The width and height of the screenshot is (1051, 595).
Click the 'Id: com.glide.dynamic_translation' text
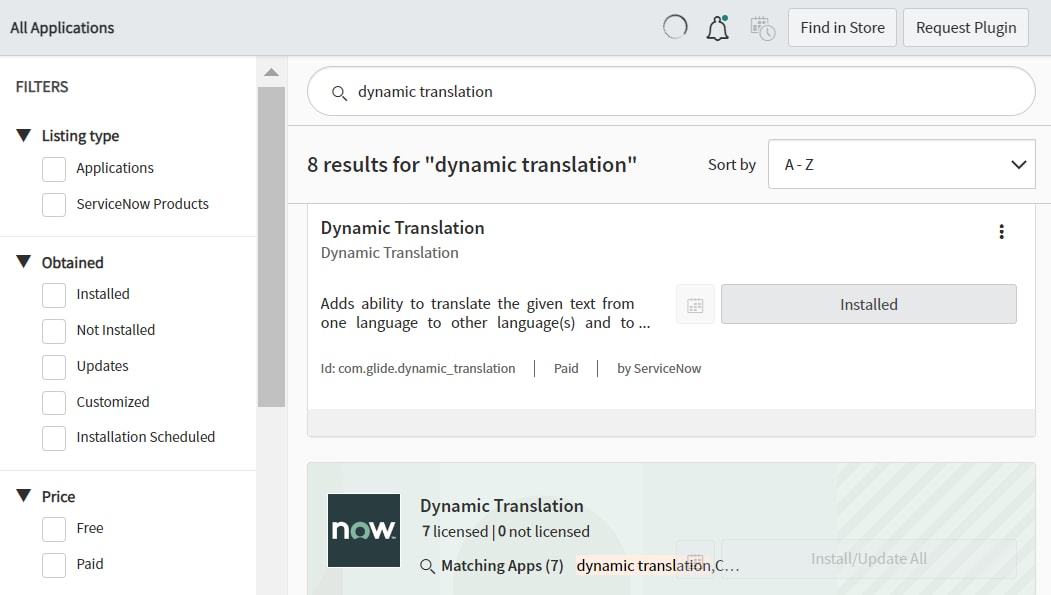[418, 369]
